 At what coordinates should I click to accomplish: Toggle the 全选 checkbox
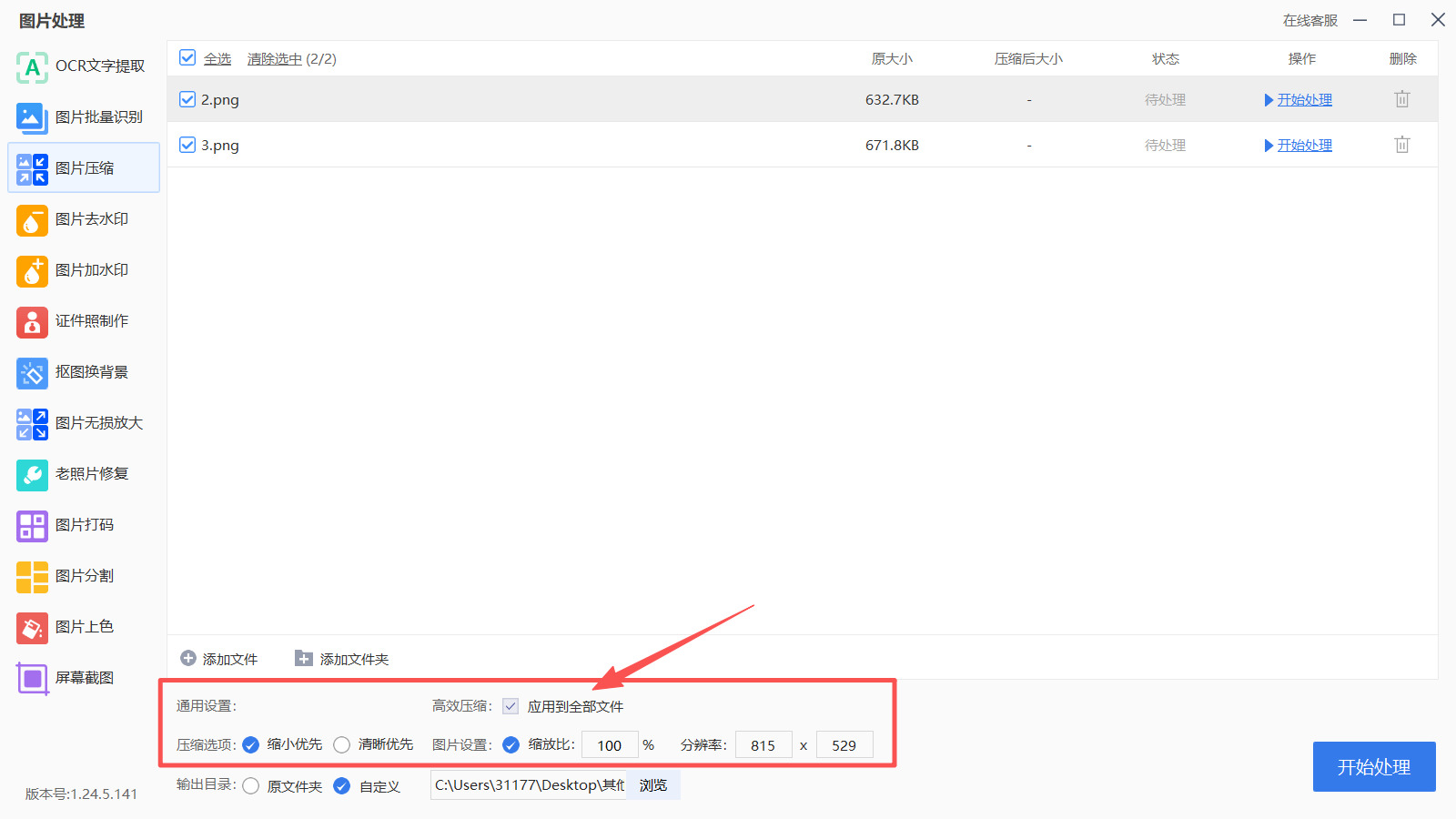coord(187,58)
